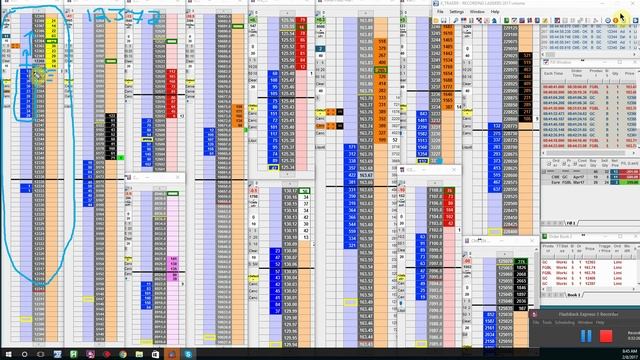The height and width of the screenshot is (360, 640).
Task: Stop the Flashback Express recording
Action: click(x=606, y=336)
